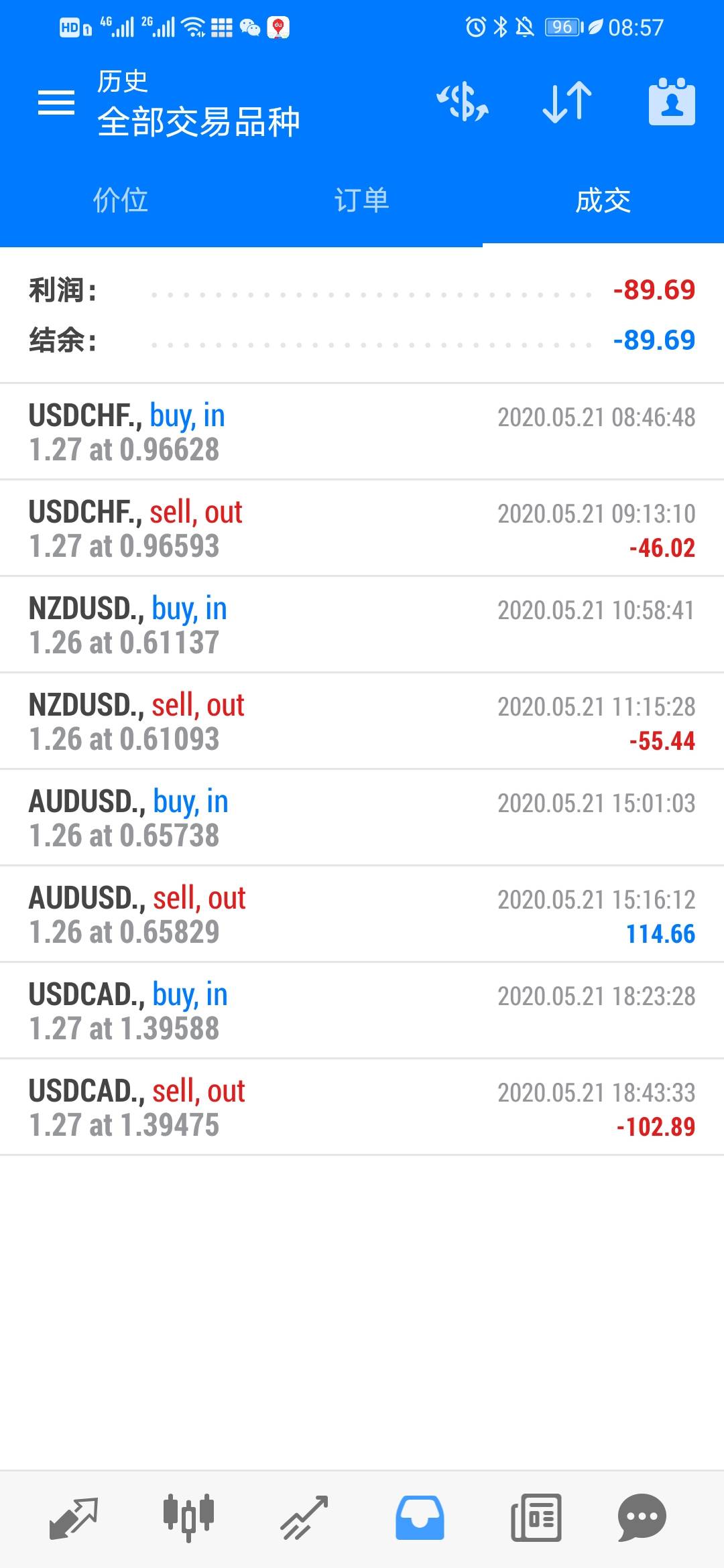
Task: Tap the 全部交易品种 symbol title
Action: pos(198,122)
